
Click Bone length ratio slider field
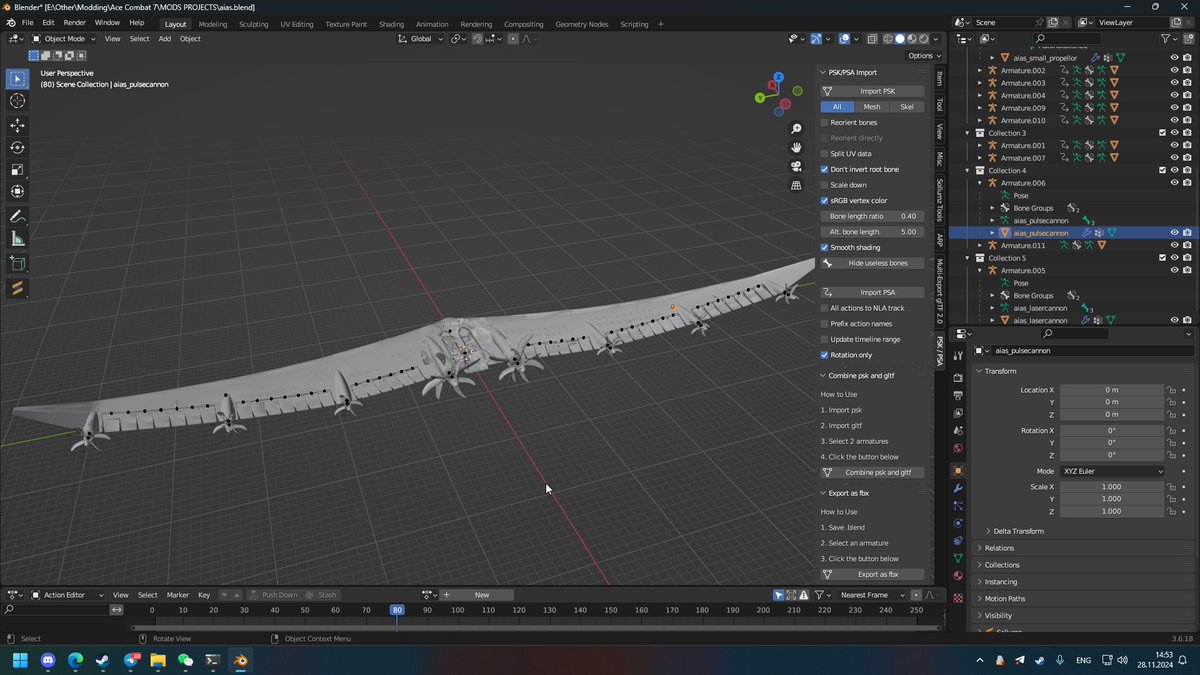872,216
